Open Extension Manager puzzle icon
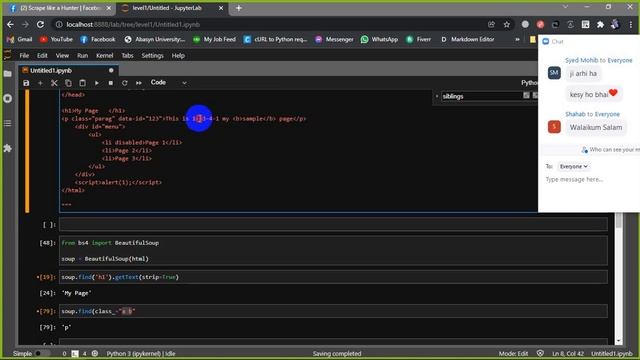This screenshot has width=640, height=360. point(8,148)
